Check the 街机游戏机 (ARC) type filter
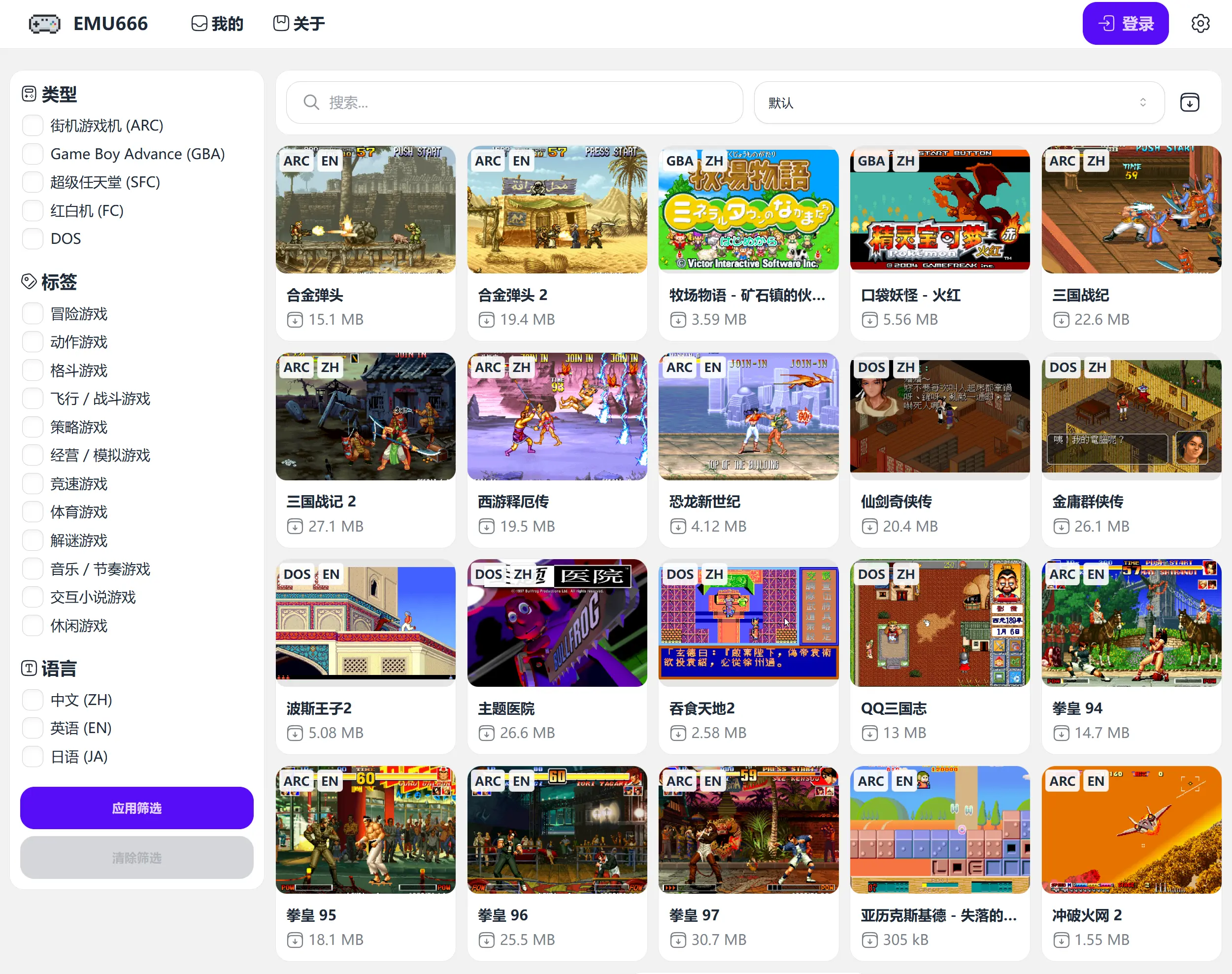The height and width of the screenshot is (974, 1232). click(33, 126)
